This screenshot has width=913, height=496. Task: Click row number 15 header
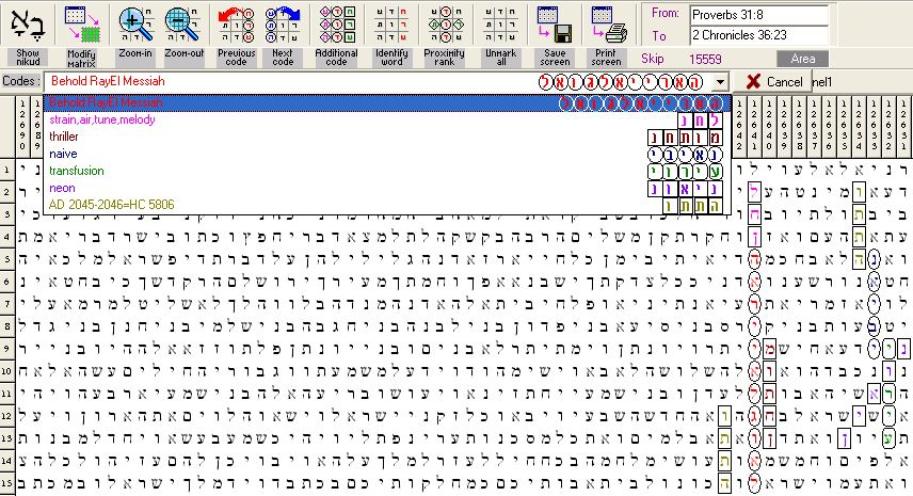pyautogui.click(x=6, y=483)
